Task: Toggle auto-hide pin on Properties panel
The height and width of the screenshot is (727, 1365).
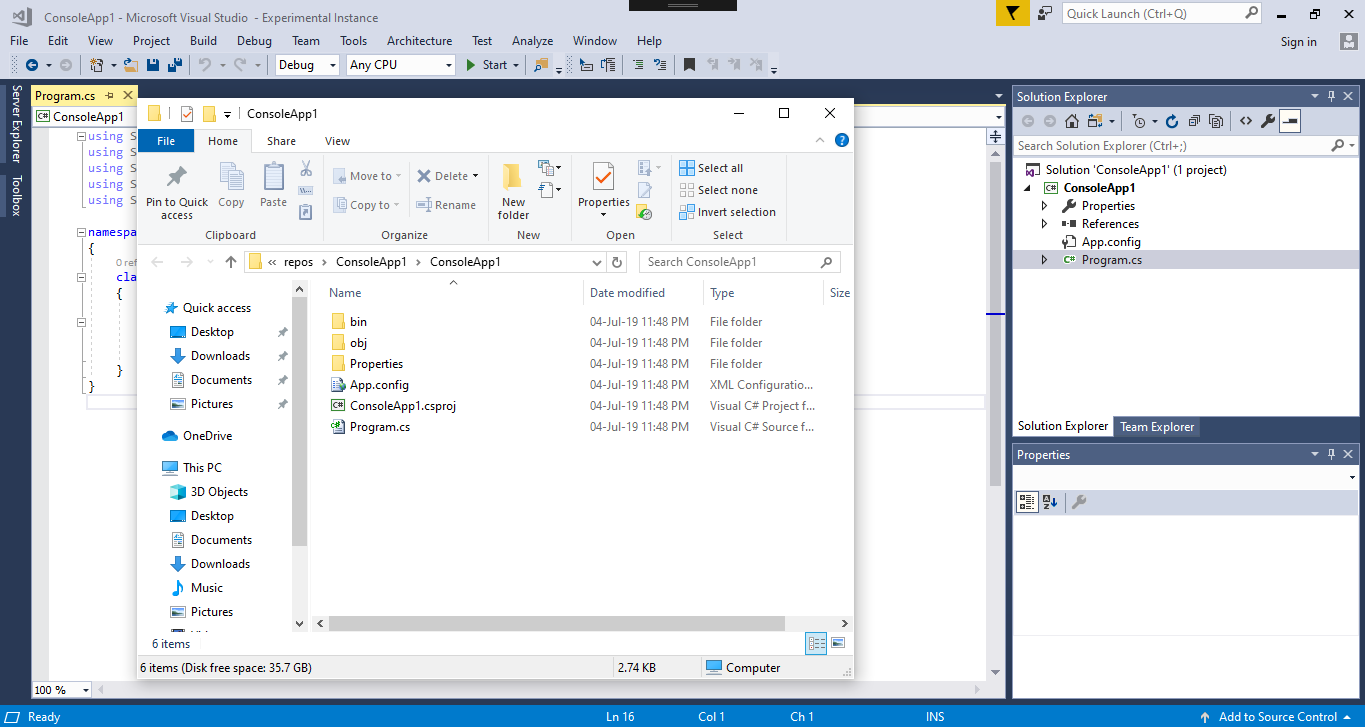Action: [x=1331, y=454]
